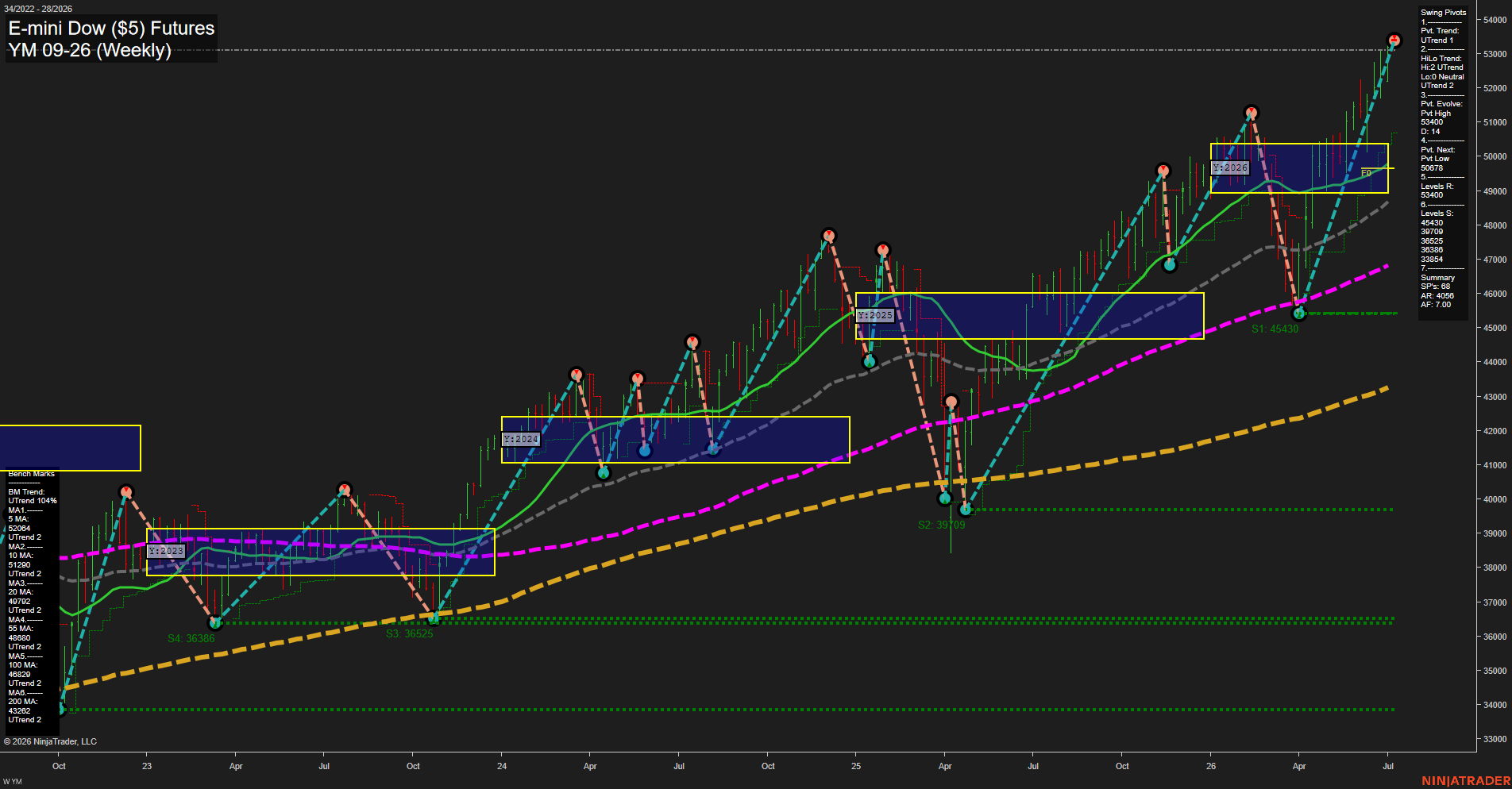Click 39709 in the Levels S panel list

tap(1432, 232)
